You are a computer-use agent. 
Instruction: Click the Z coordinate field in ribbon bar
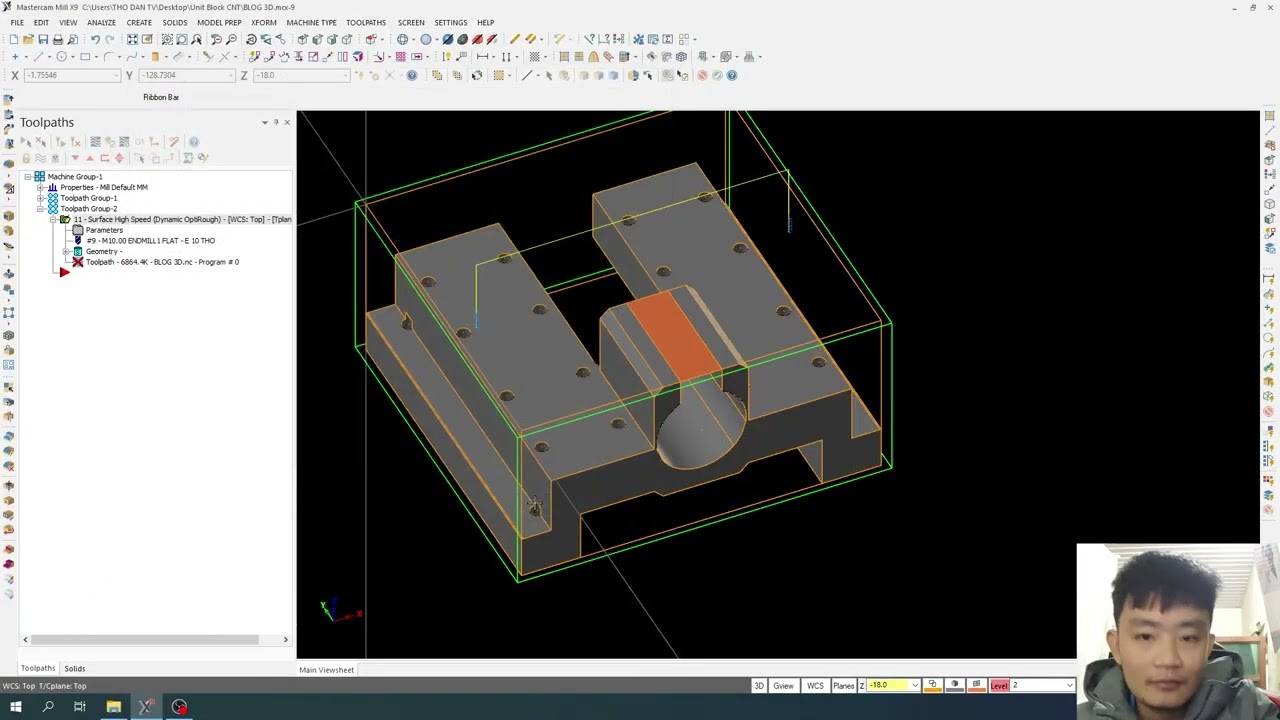[301, 75]
